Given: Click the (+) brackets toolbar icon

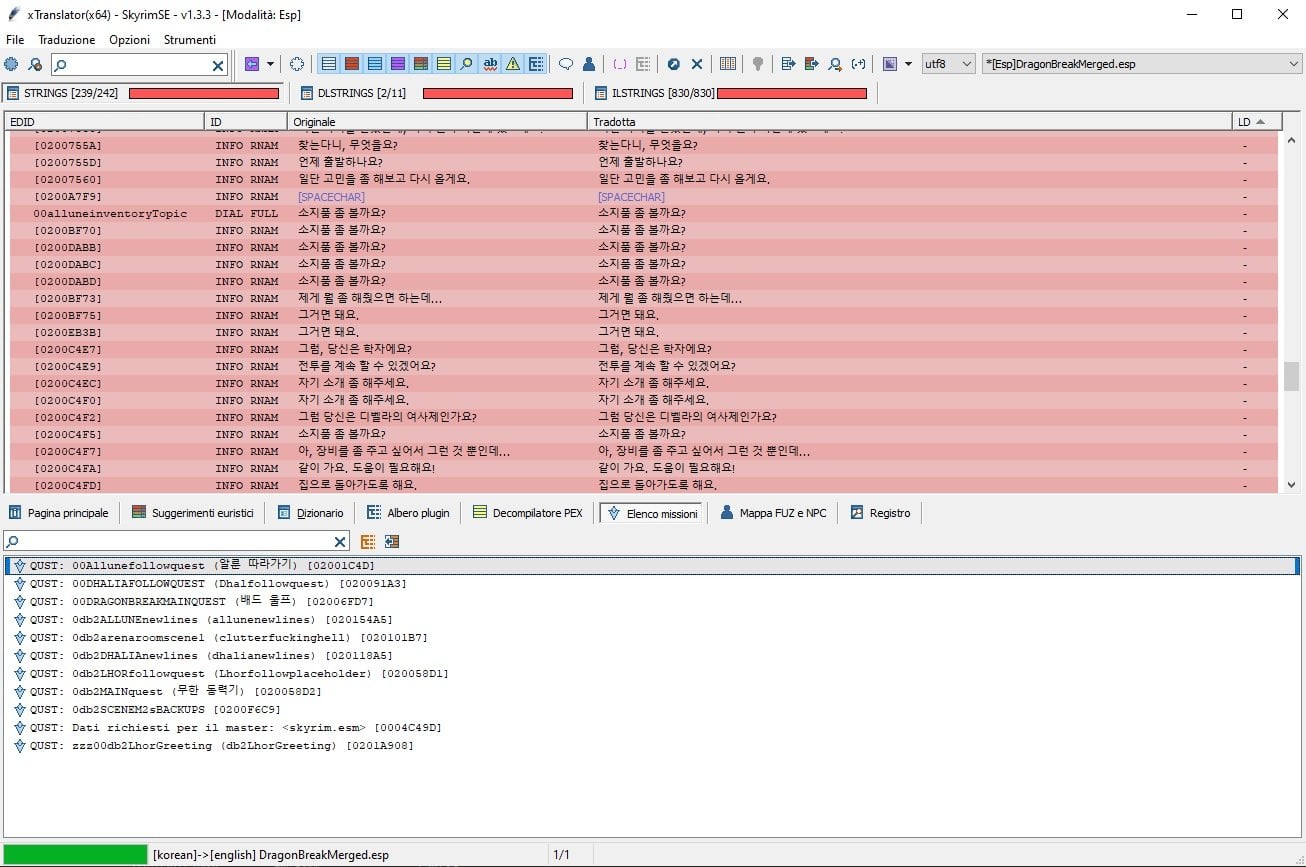Looking at the screenshot, I should (858, 64).
